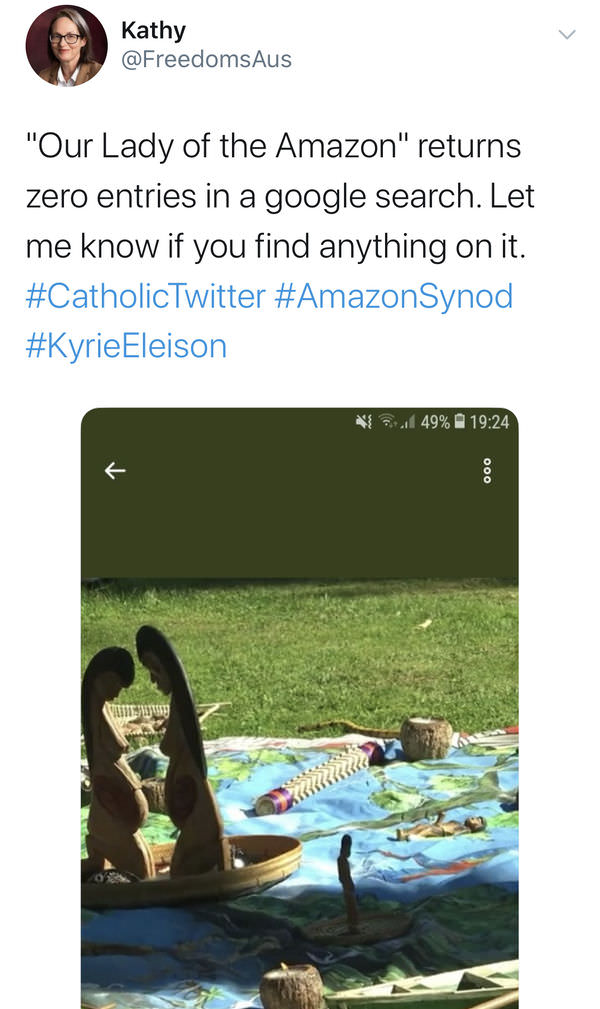Screen dimensions: 600x1009
Task: Open the #KyrieEleison hashtag
Action: (126, 346)
